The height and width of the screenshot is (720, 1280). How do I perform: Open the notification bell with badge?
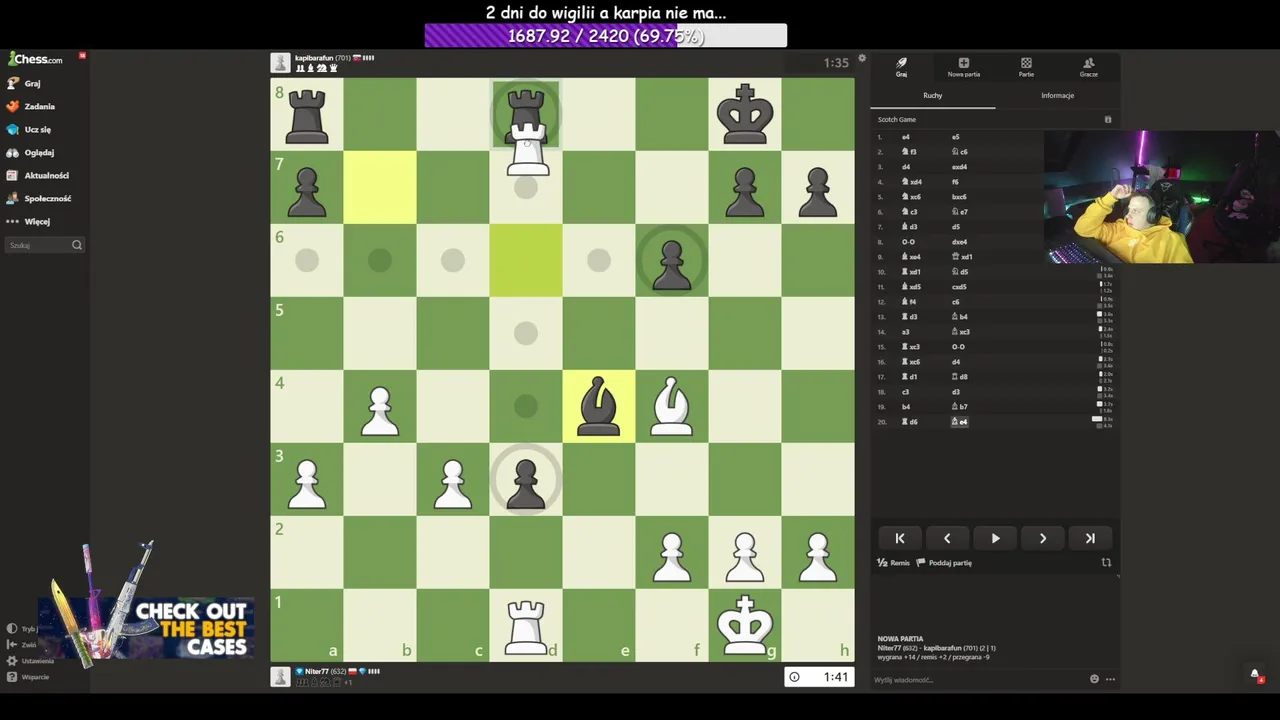(1255, 675)
